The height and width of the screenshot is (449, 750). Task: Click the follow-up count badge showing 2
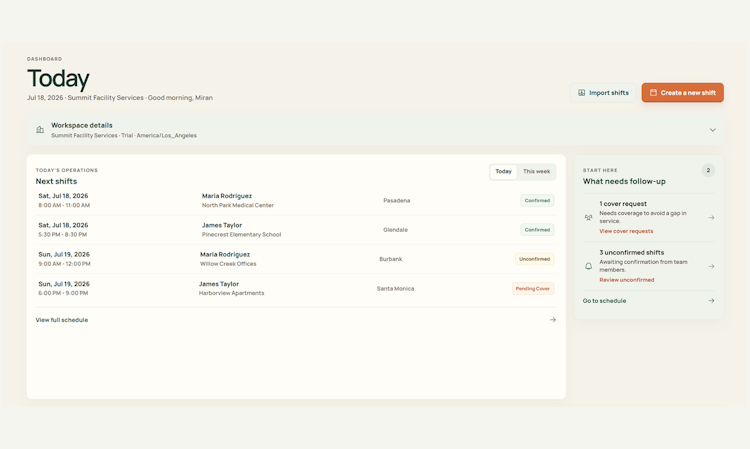(708, 171)
